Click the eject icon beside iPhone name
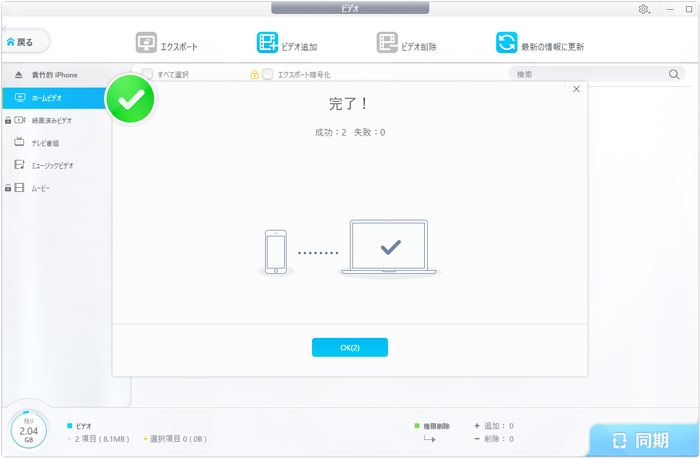Image resolution: width=700 pixels, height=458 pixels. pos(18,75)
